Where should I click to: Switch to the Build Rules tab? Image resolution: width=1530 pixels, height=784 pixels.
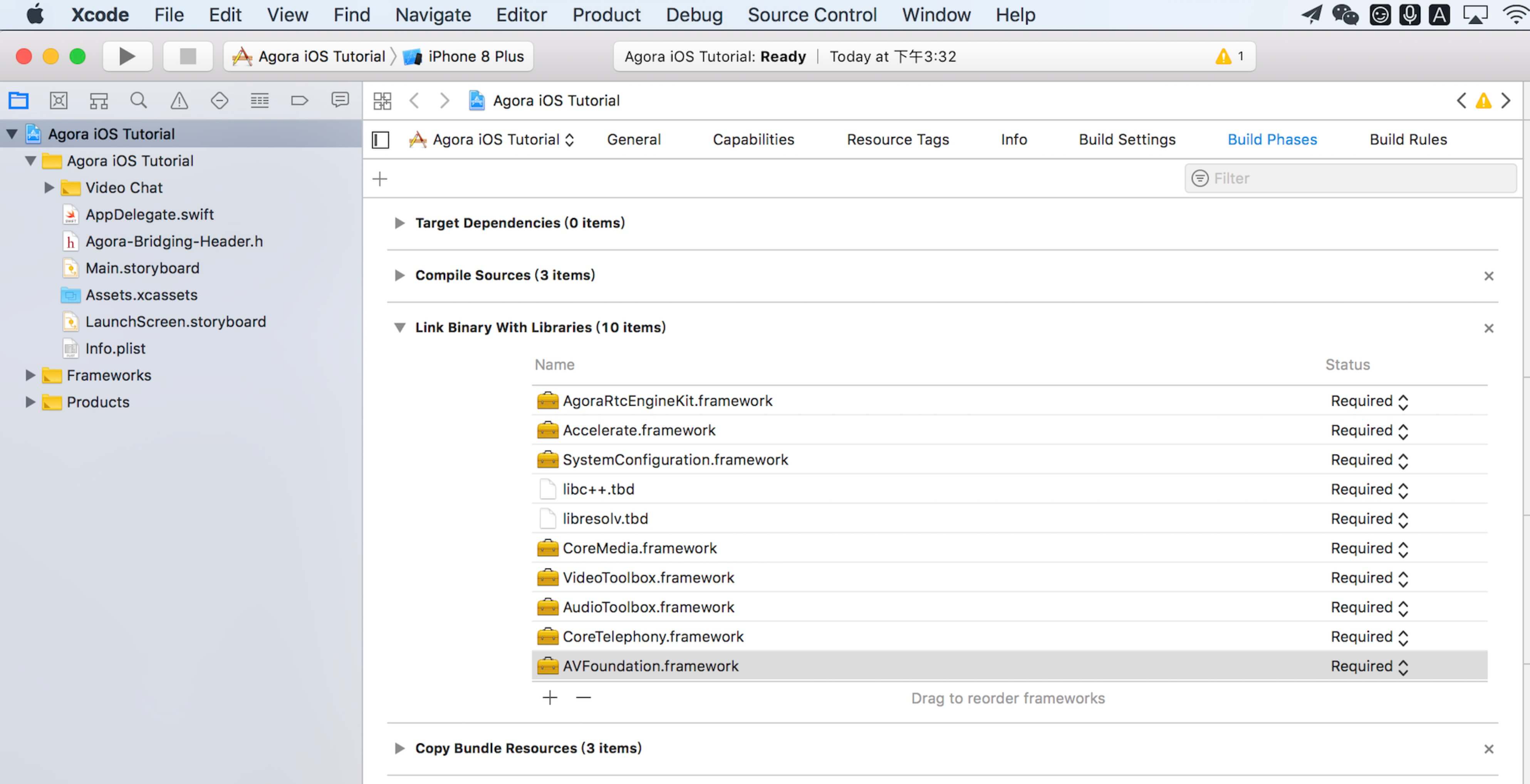pos(1408,139)
